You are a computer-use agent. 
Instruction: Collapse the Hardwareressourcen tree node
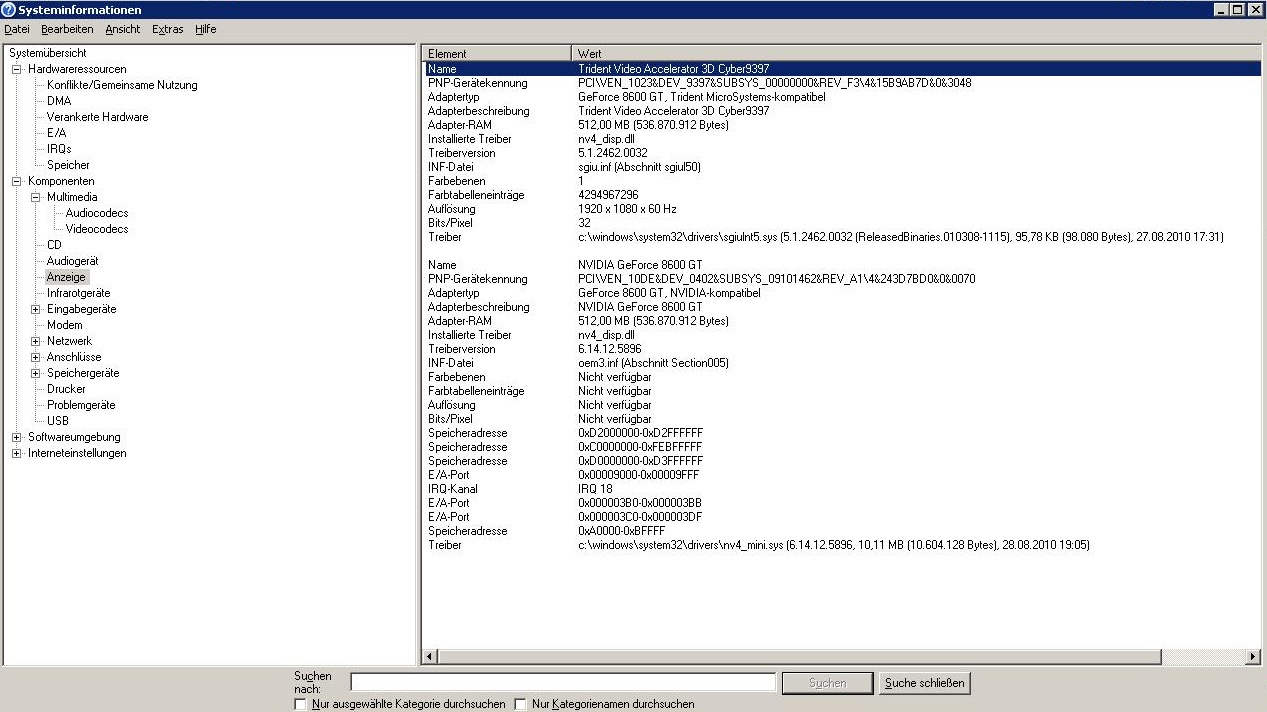(17, 69)
